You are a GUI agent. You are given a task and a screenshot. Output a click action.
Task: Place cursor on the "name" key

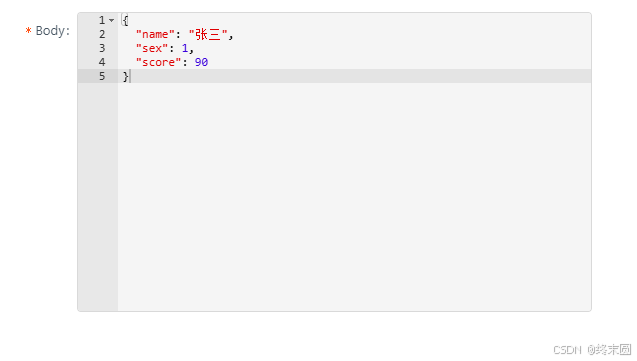point(155,35)
